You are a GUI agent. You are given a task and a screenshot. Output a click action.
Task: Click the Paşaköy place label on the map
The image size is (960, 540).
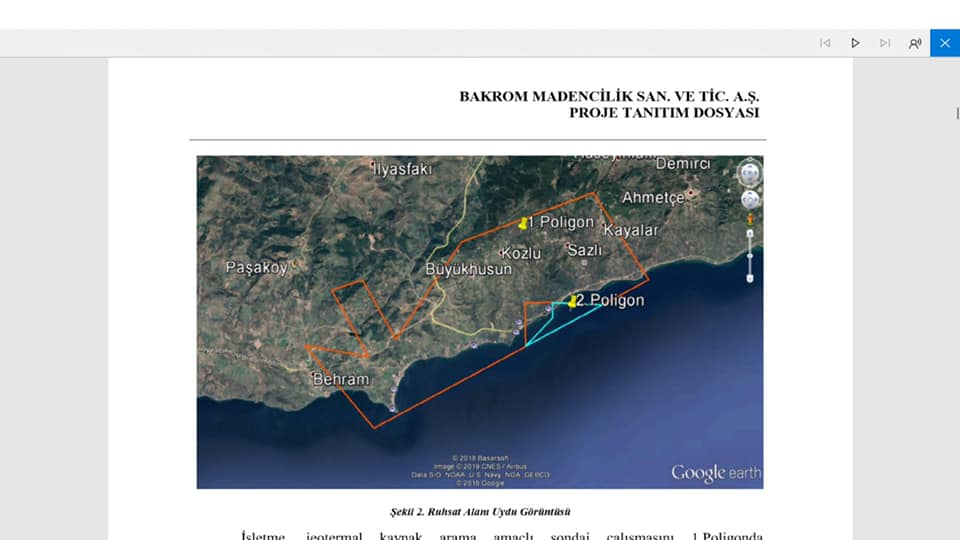click(x=257, y=268)
